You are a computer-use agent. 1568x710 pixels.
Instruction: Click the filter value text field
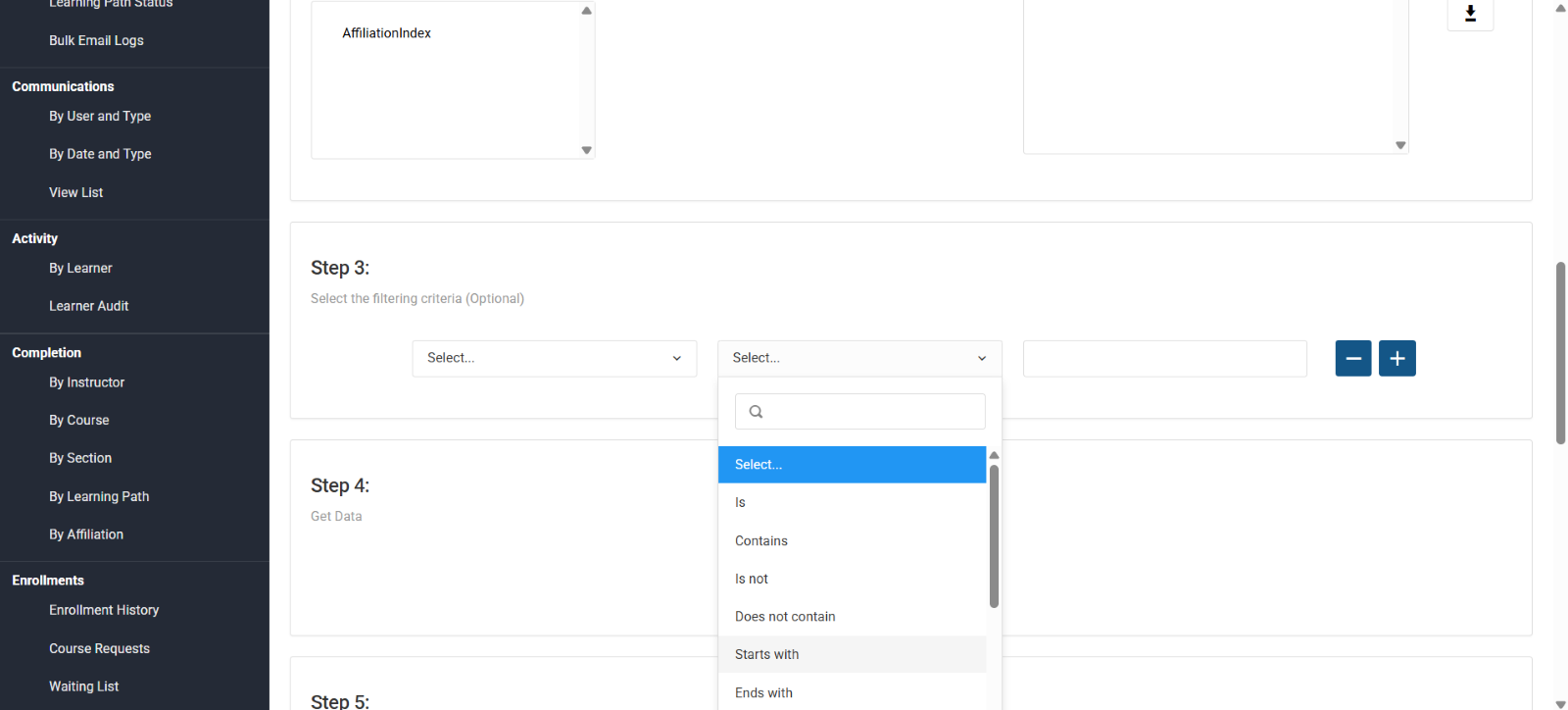coord(1164,359)
